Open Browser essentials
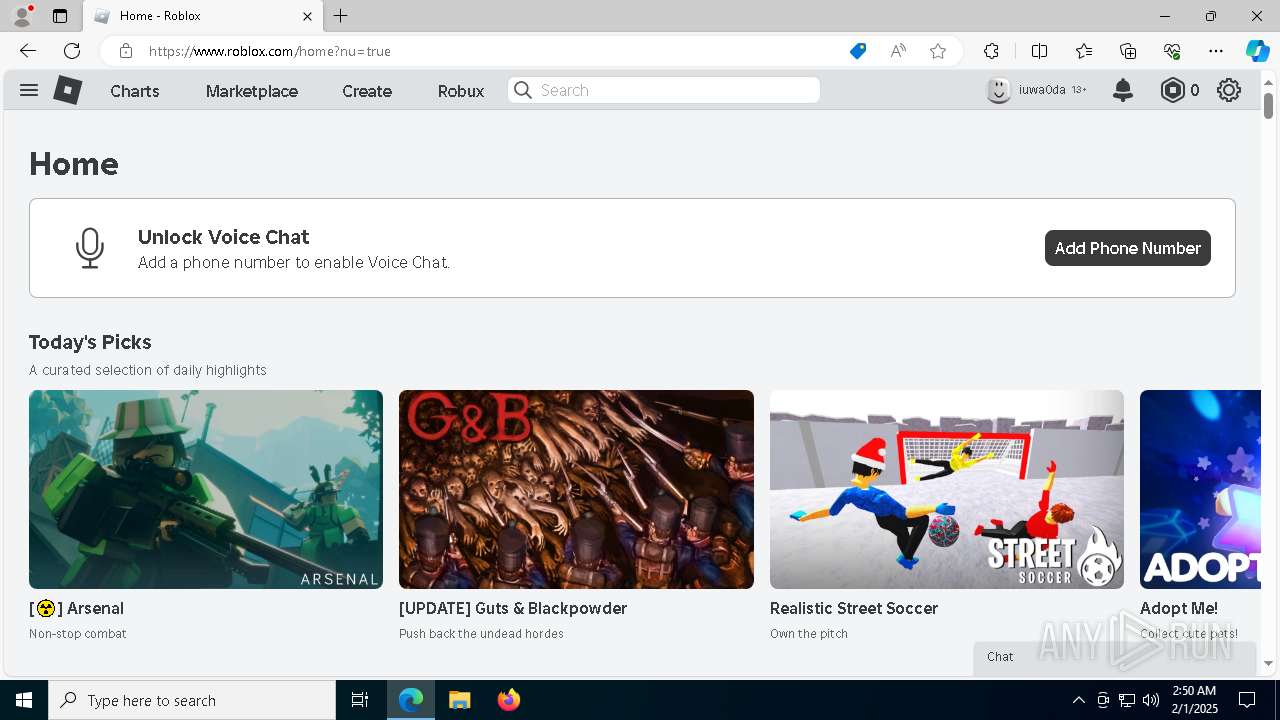The height and width of the screenshot is (720, 1280). [x=1172, y=51]
